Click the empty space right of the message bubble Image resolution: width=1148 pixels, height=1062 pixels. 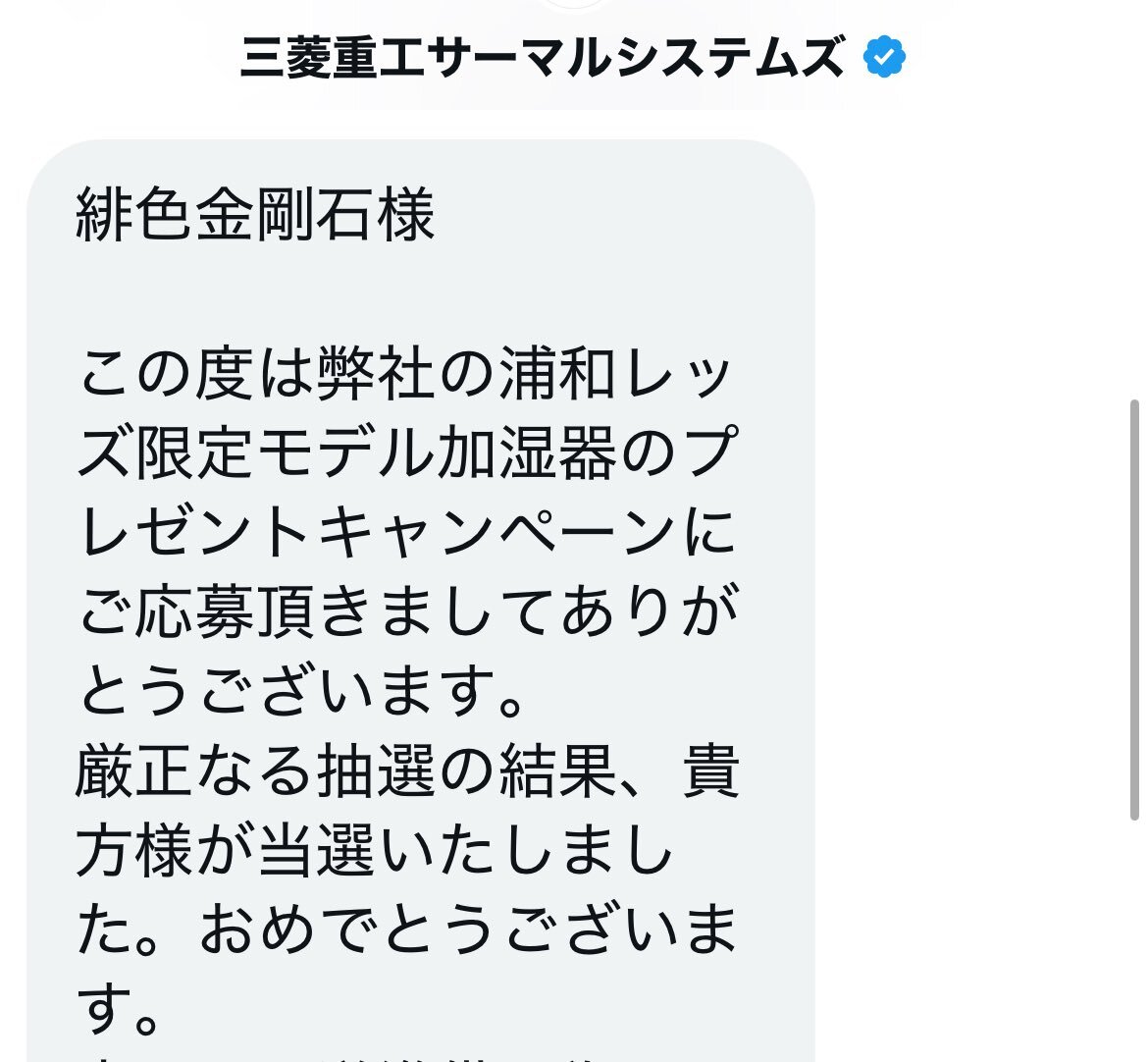coord(973,586)
